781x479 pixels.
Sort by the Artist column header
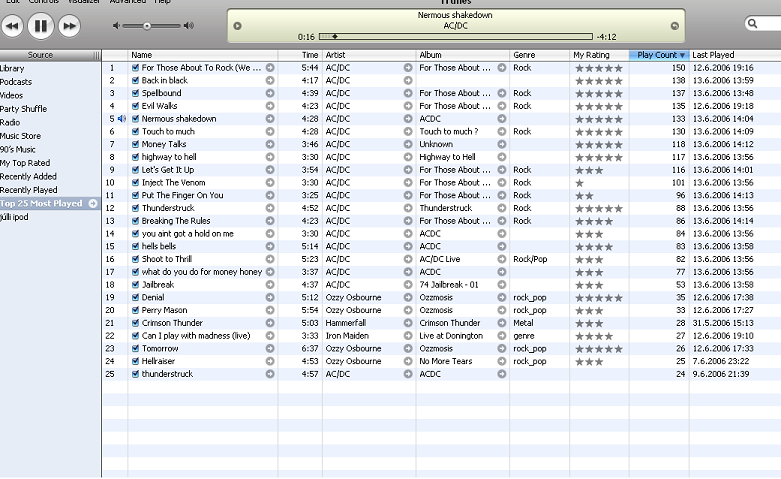point(369,55)
